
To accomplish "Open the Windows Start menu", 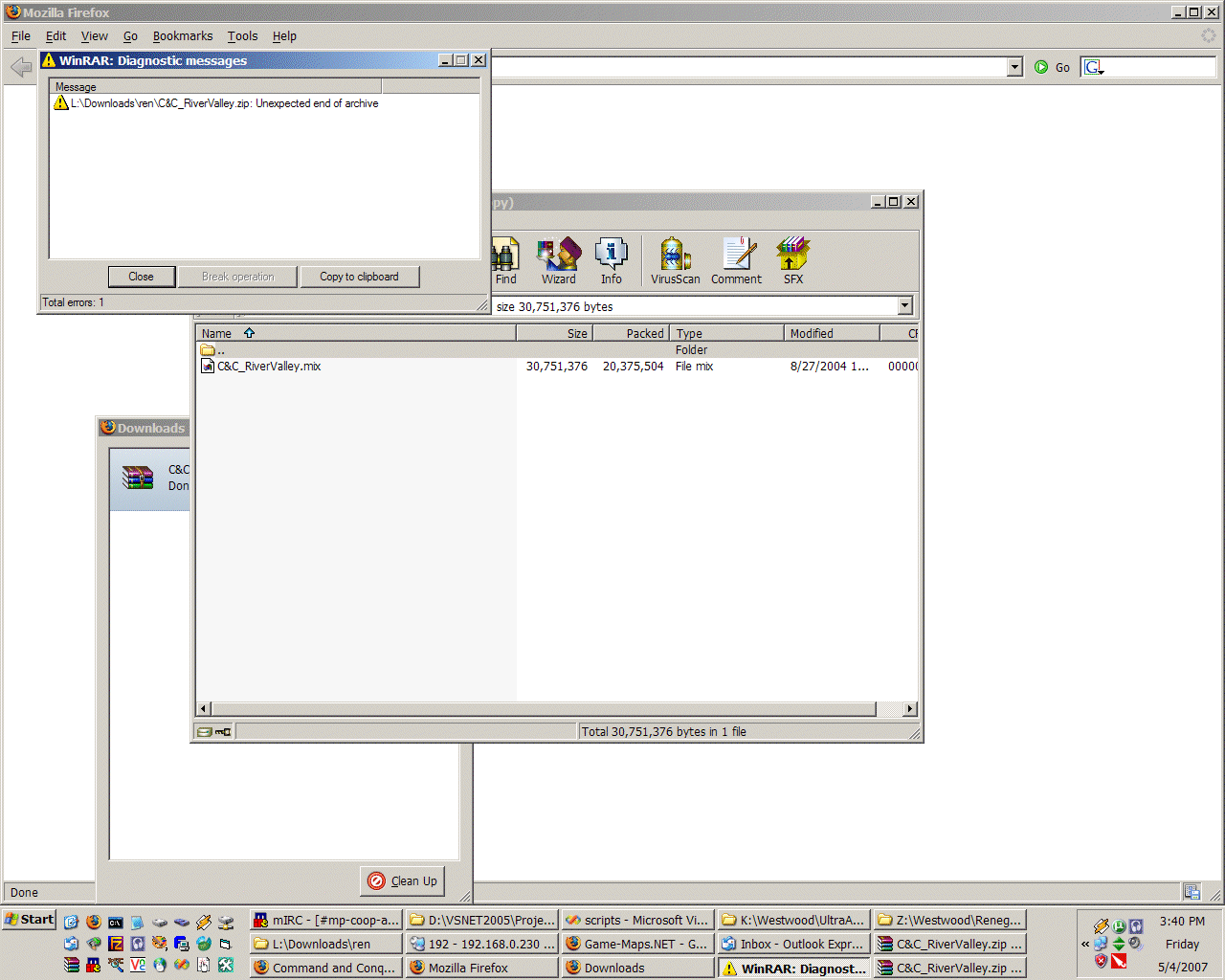I will pos(29,920).
